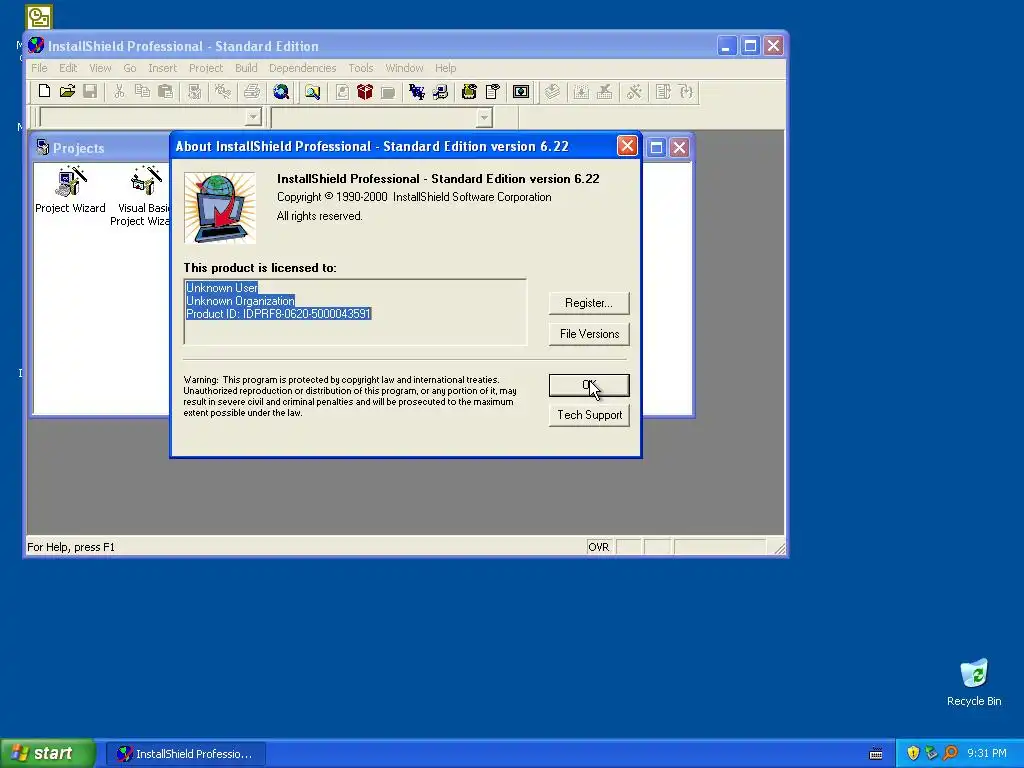This screenshot has width=1024, height=768.
Task: Click the Paste clipboard icon
Action: [165, 91]
